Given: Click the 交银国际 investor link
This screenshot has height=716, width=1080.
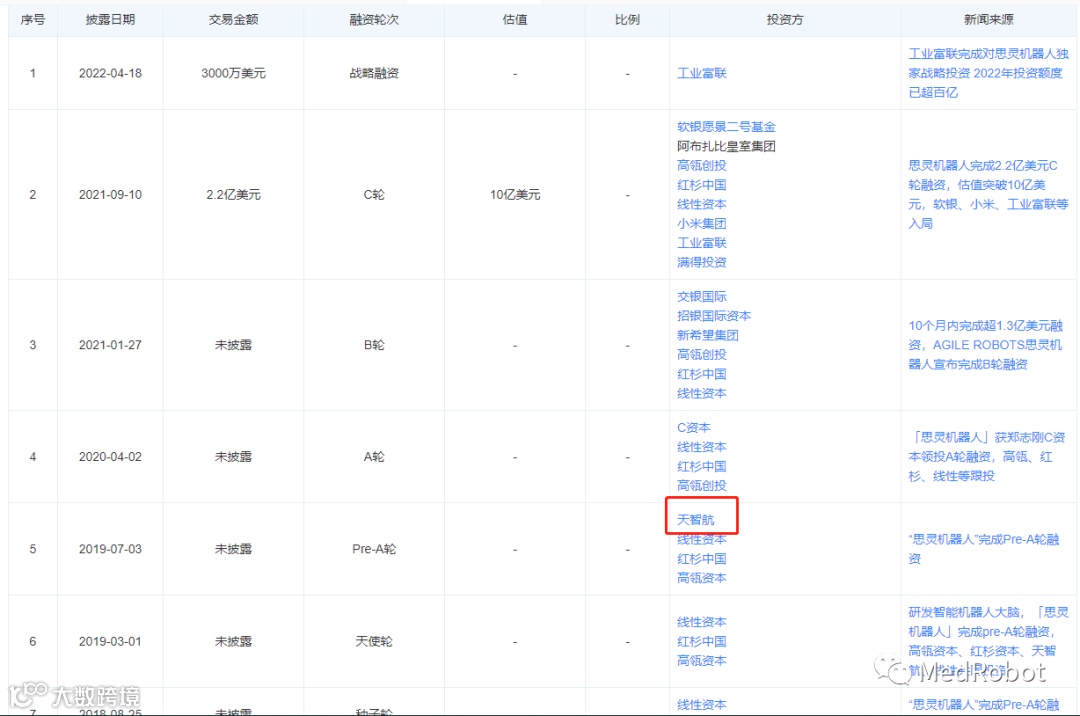Looking at the screenshot, I should [701, 296].
